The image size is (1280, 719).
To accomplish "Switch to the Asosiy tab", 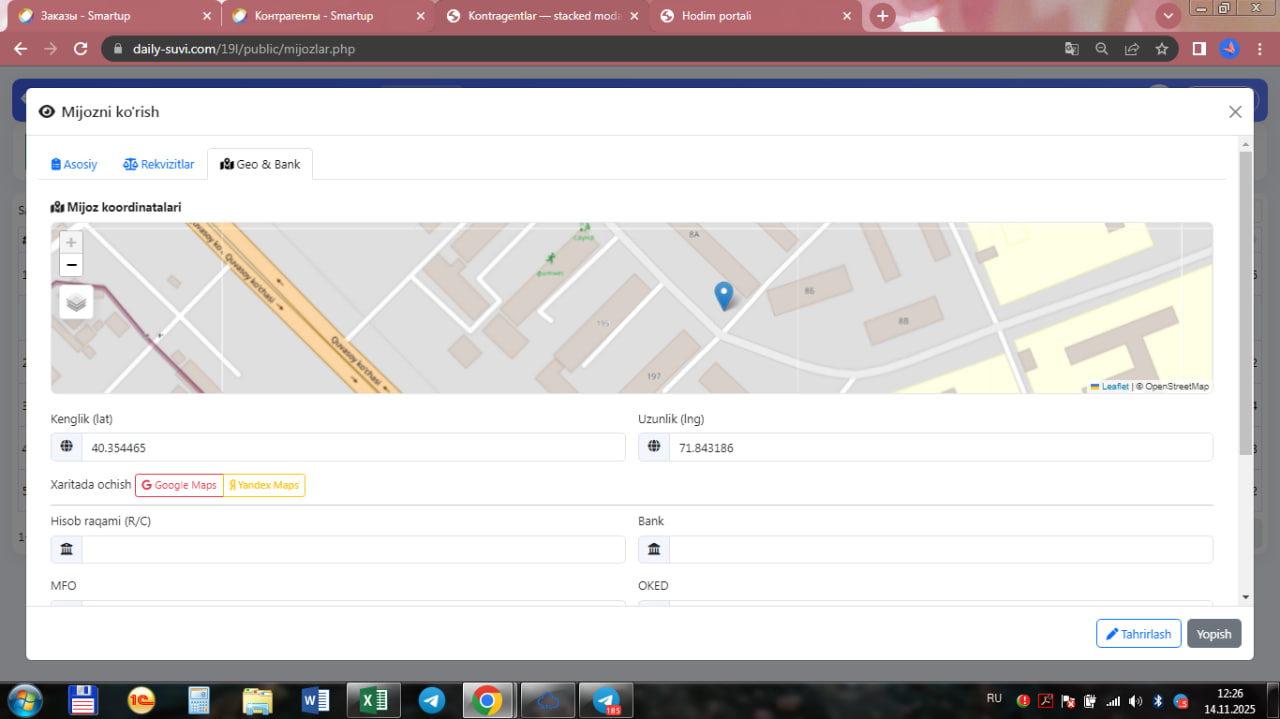I will tap(75, 164).
